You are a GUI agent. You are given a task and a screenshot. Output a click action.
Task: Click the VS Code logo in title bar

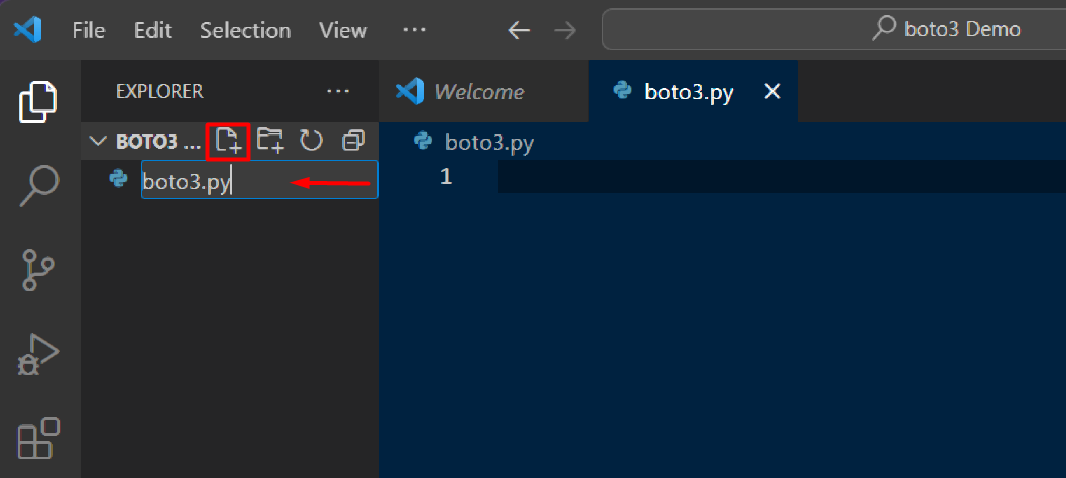28,30
